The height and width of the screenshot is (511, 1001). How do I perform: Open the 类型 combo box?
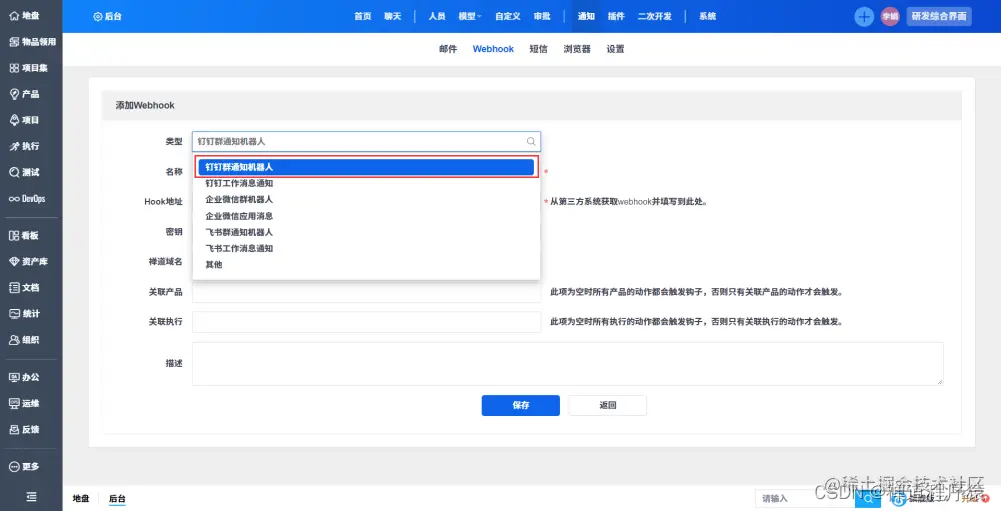(x=366, y=141)
